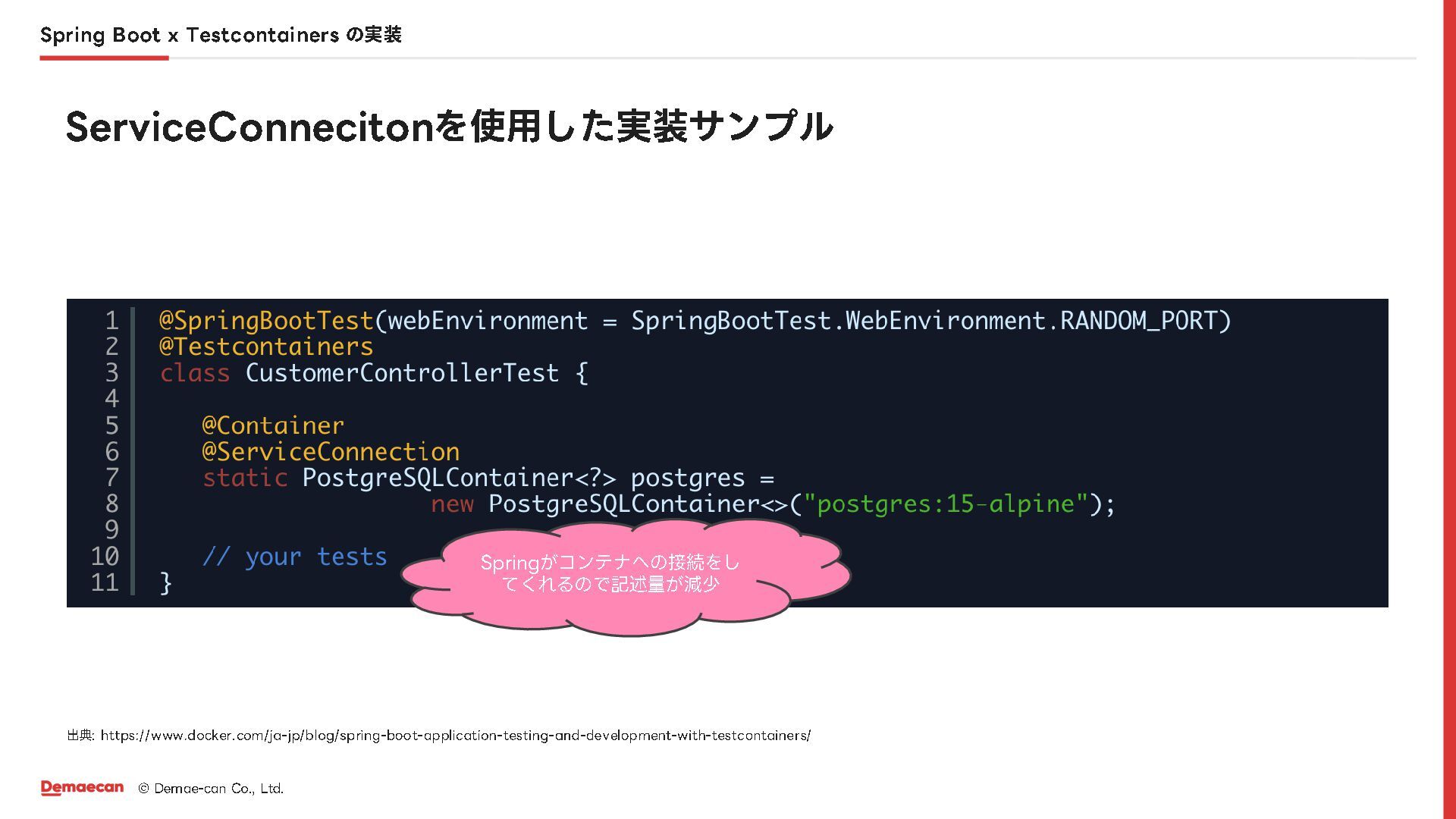
Task: Click the pink cloud callout bubble
Action: click(626, 576)
